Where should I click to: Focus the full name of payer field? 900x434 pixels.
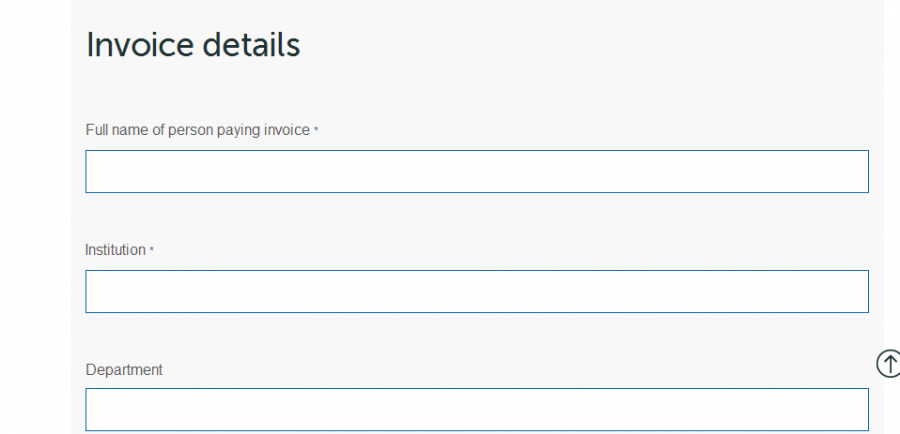[x=476, y=171]
